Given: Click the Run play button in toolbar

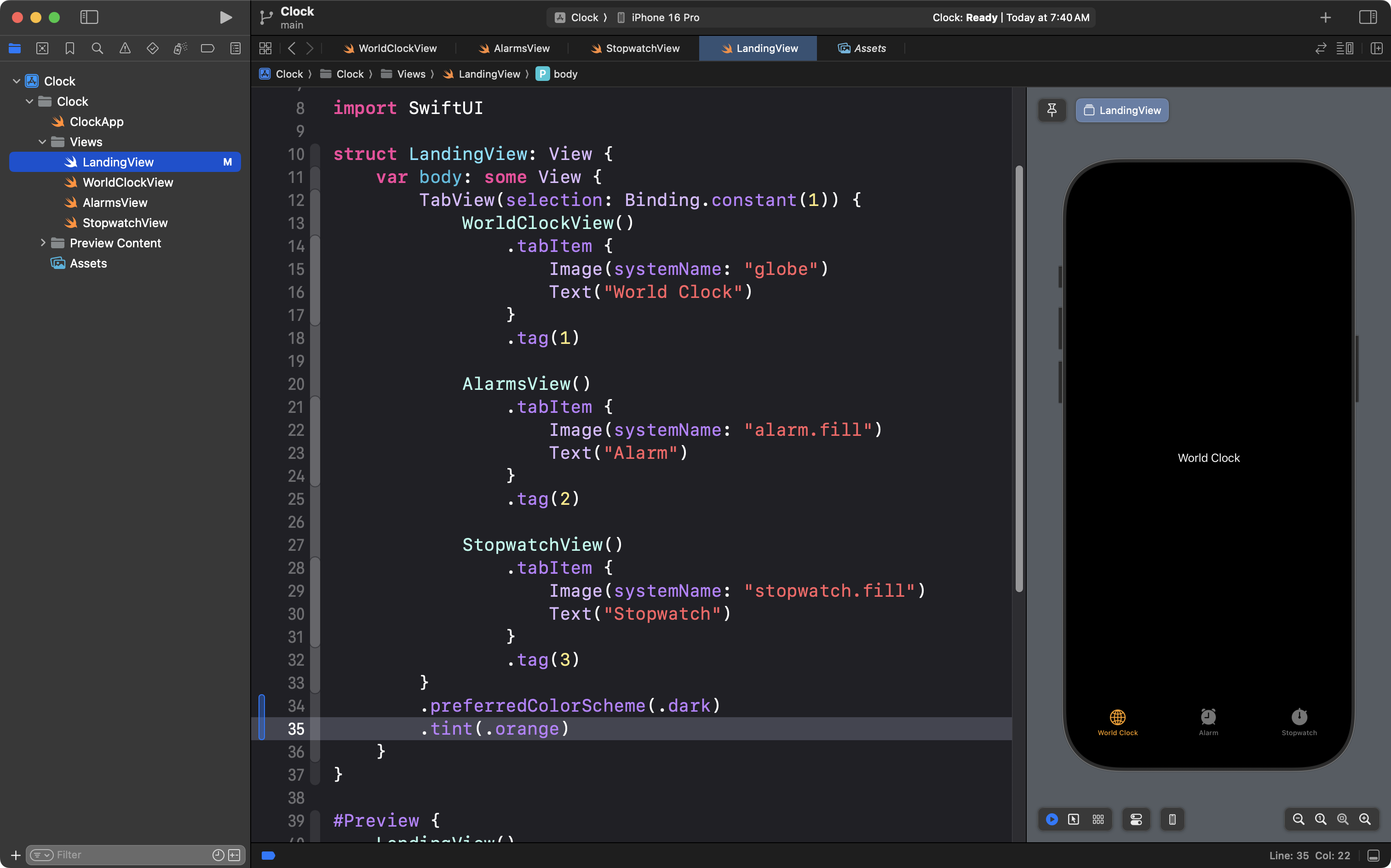Looking at the screenshot, I should (226, 17).
